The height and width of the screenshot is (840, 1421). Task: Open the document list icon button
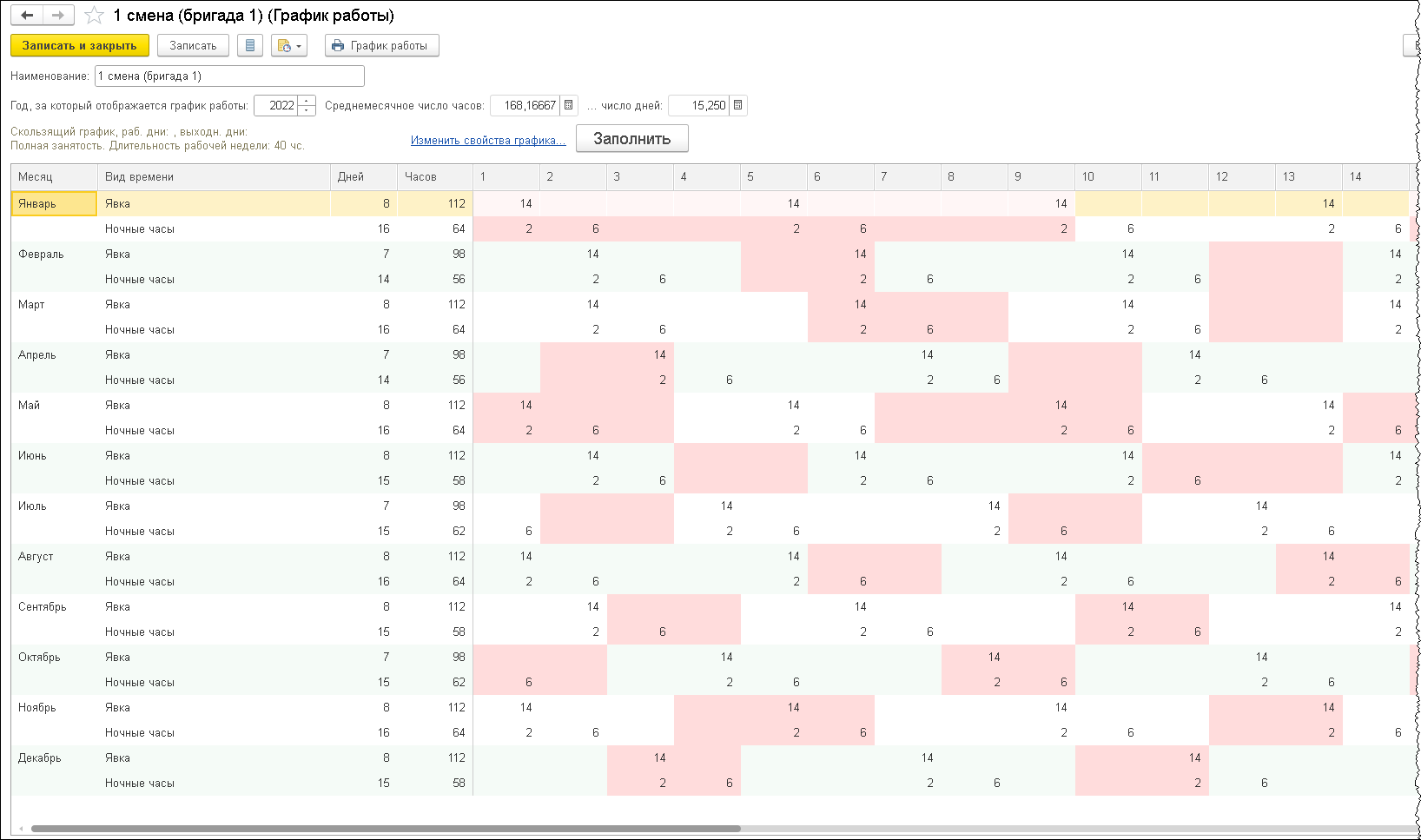pyautogui.click(x=250, y=45)
